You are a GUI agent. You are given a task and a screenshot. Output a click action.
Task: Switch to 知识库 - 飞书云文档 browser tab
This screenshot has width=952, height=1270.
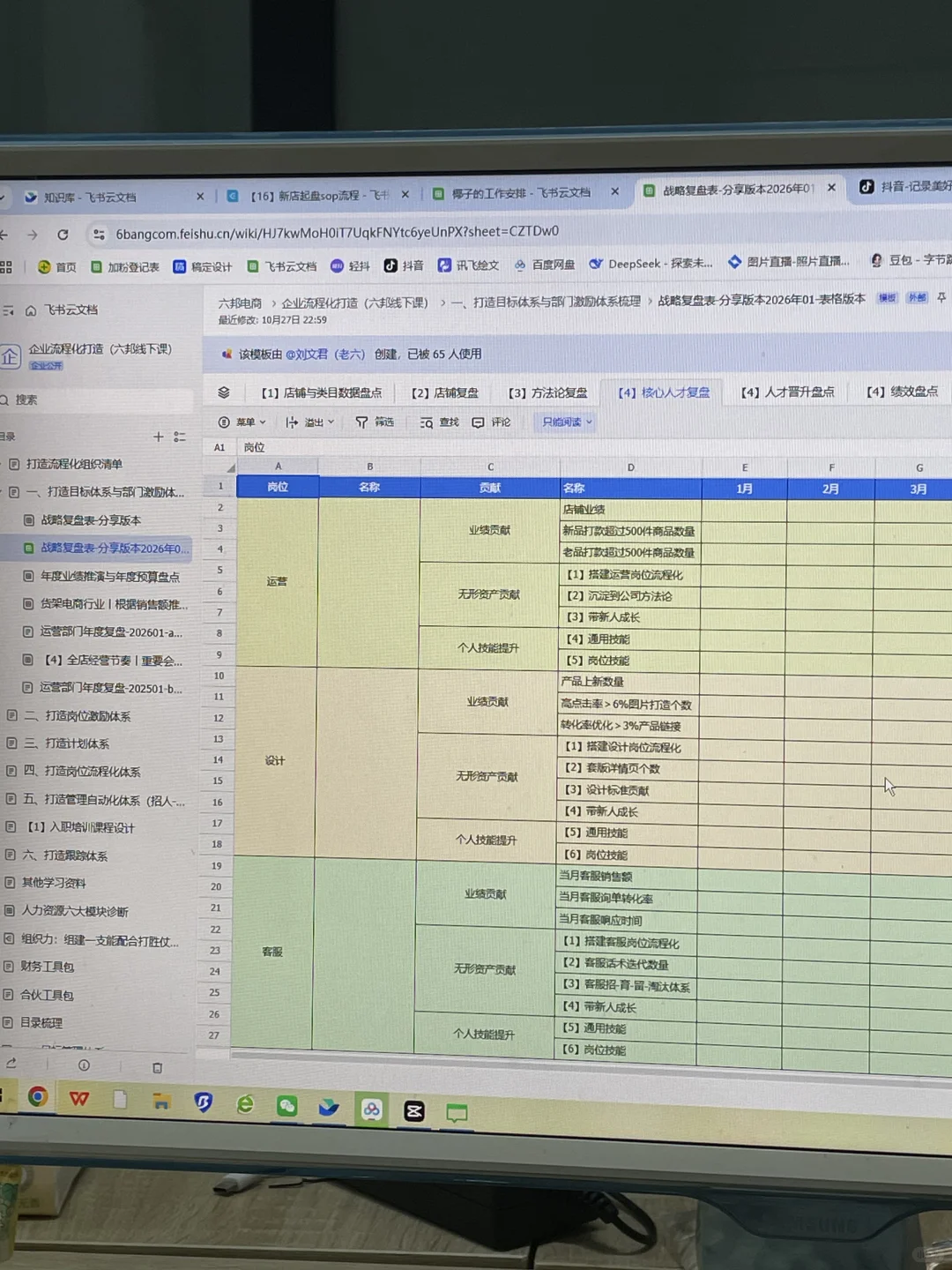90,198
